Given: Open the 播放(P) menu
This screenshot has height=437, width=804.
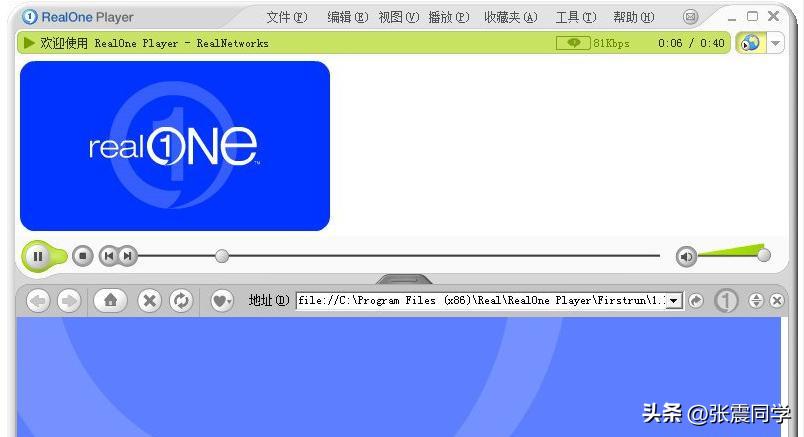Looking at the screenshot, I should tap(449, 17).
